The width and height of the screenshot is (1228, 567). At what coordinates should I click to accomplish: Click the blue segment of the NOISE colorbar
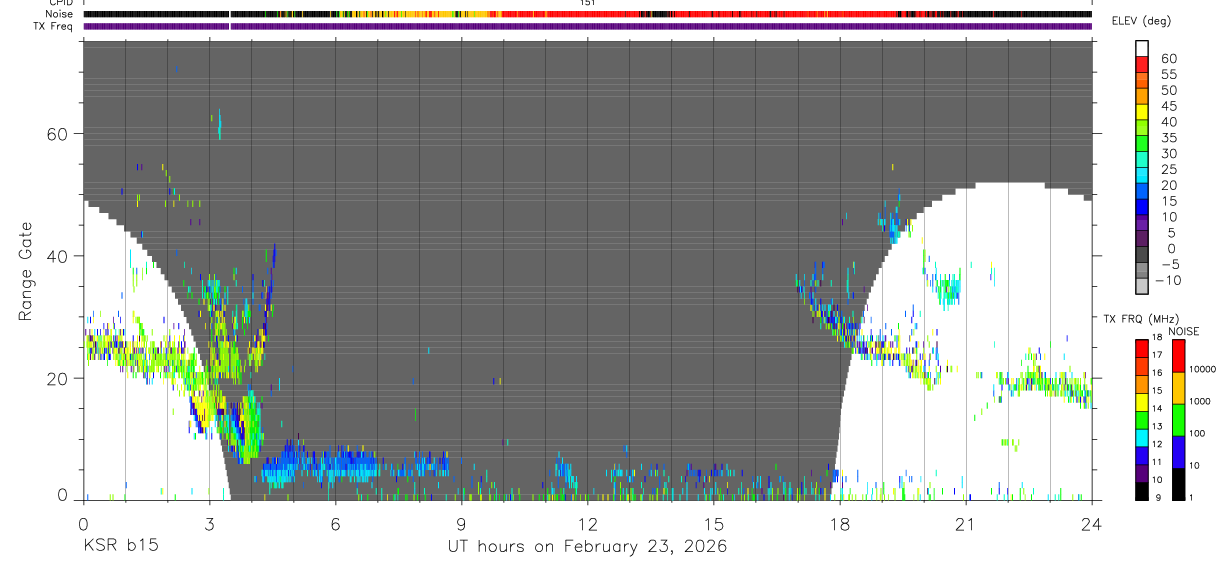tap(1178, 452)
